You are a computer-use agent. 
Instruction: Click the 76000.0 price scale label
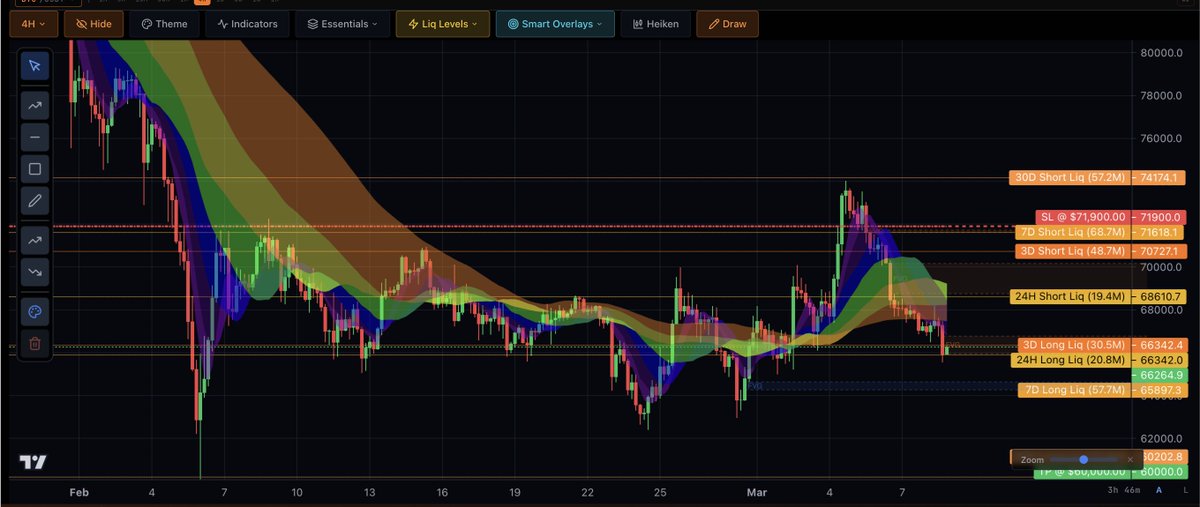1161,139
